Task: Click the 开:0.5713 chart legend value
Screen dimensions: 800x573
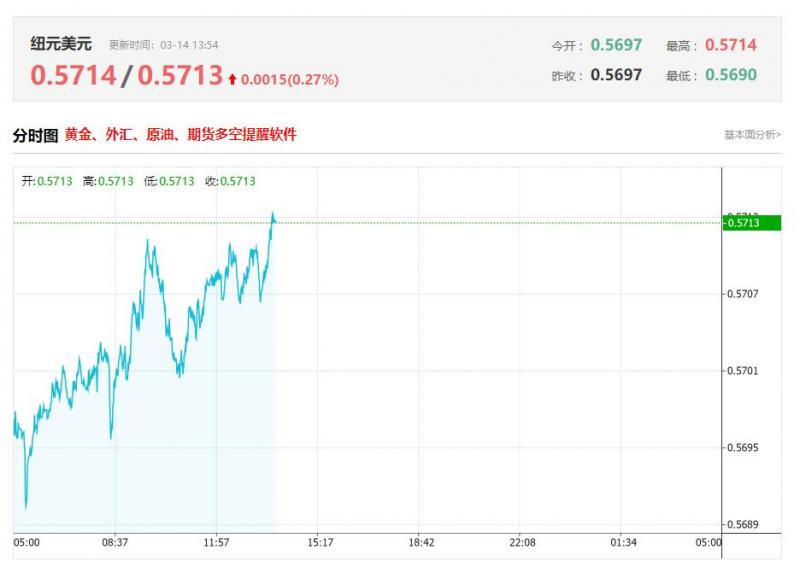Action: (47, 181)
